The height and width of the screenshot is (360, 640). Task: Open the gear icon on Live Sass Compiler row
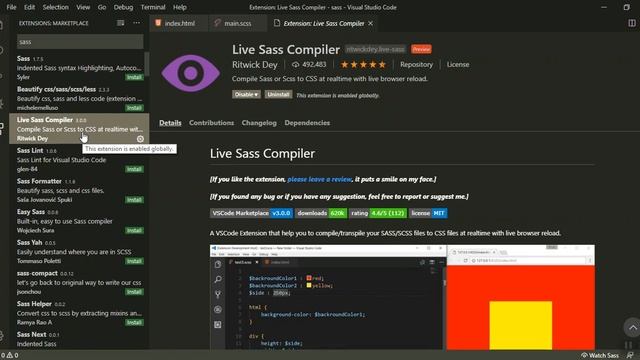[140, 139]
